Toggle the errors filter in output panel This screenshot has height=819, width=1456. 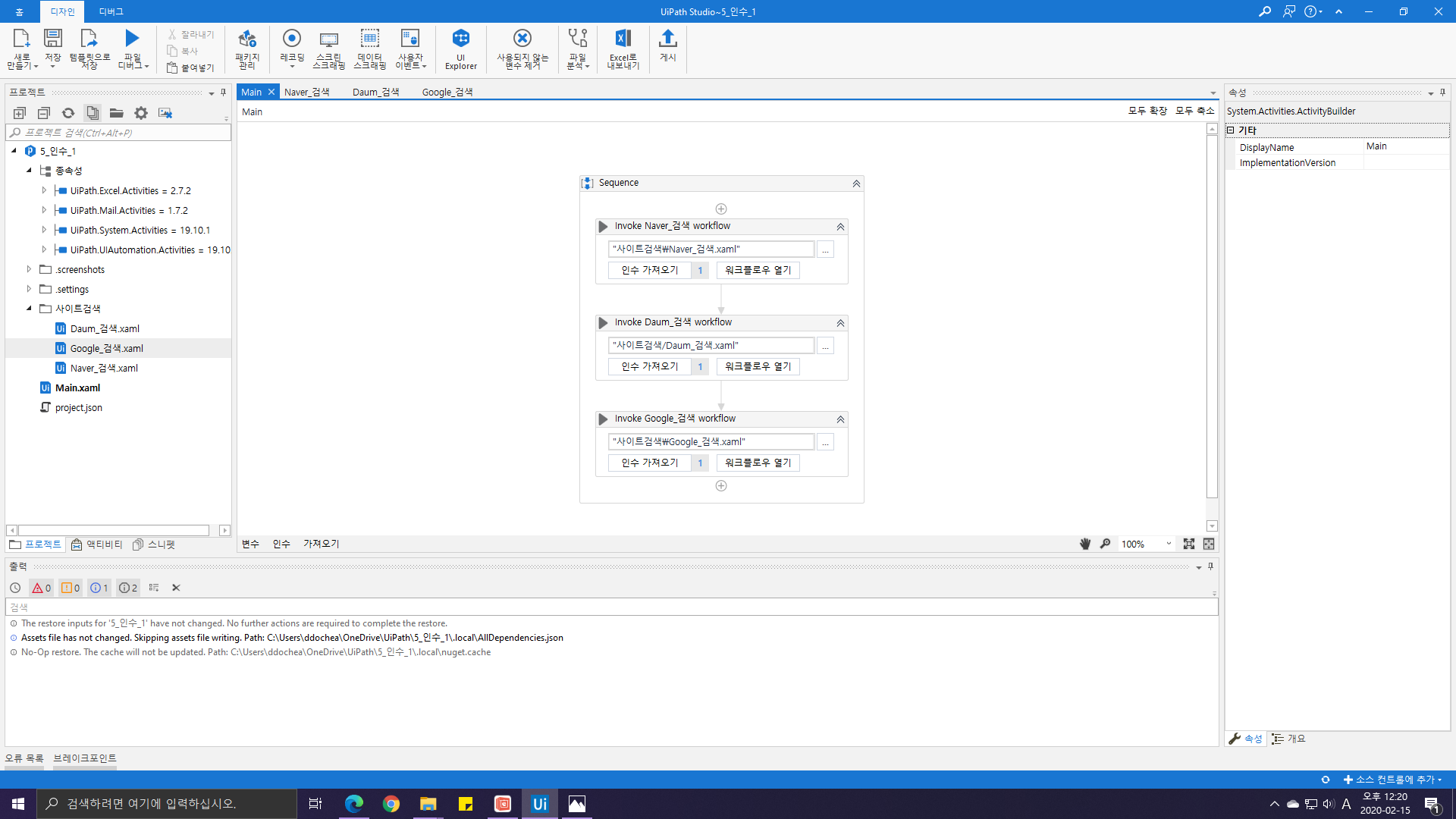[x=42, y=588]
